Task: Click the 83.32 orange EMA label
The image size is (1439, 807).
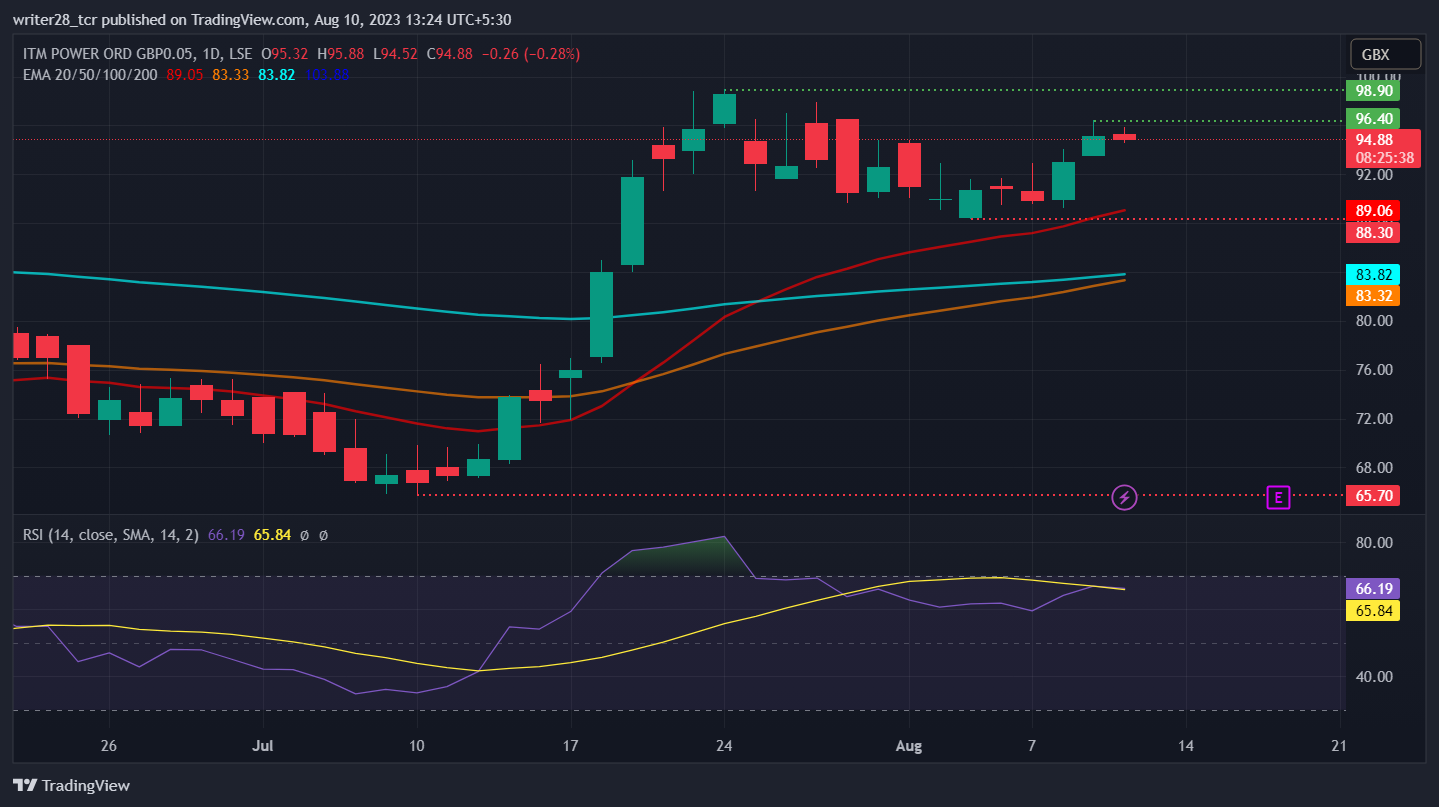Action: point(1372,296)
